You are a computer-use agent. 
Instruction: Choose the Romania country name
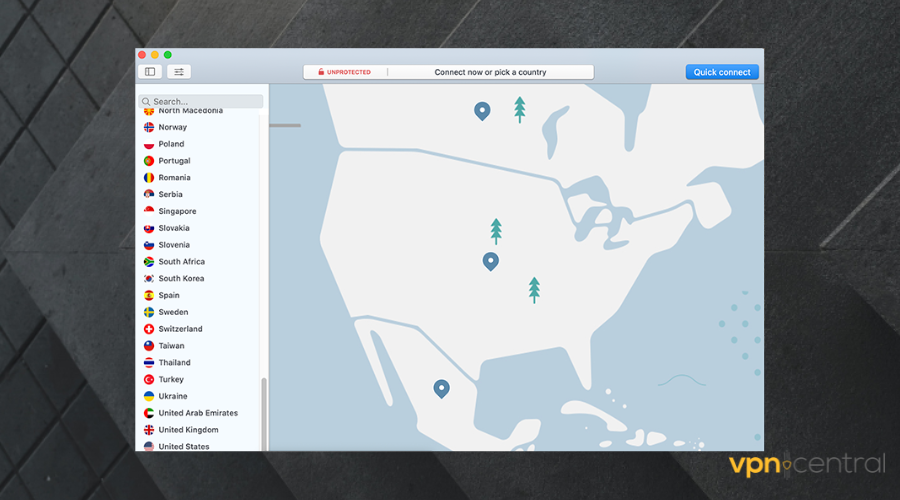coord(174,177)
